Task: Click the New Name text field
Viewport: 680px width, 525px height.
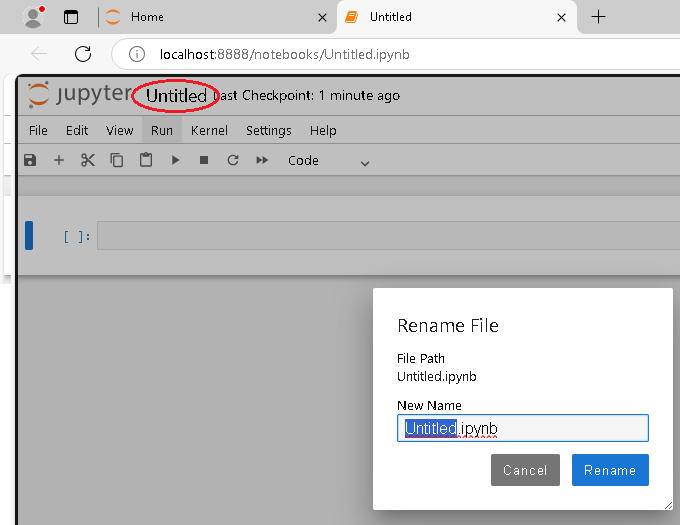Action: tap(523, 428)
